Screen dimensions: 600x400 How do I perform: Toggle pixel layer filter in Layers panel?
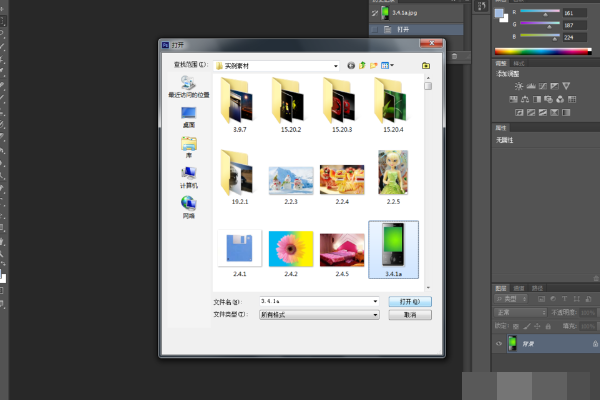[x=541, y=299]
